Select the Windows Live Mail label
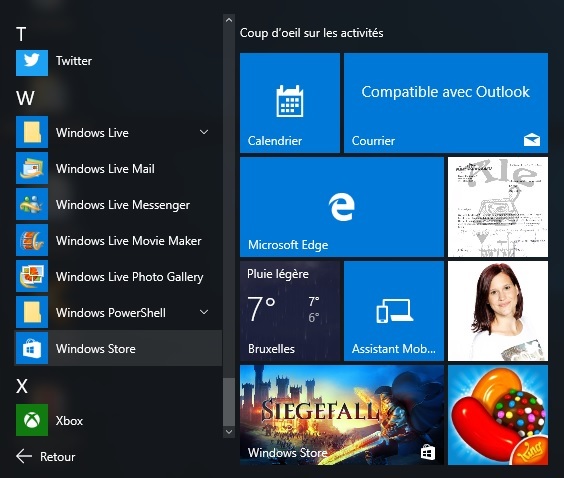Screen dimensions: 564x478 [105, 169]
